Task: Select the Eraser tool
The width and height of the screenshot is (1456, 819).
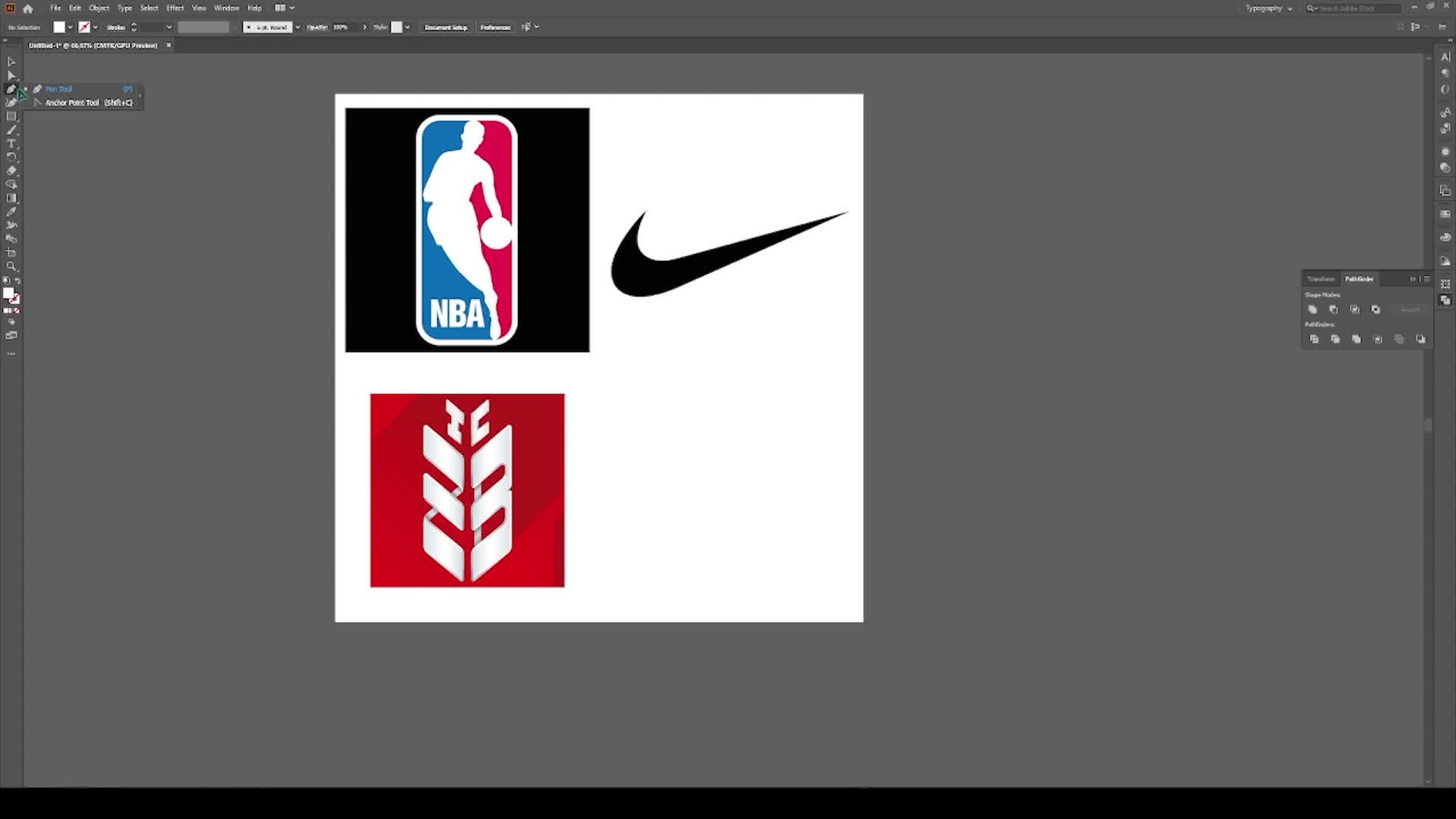Action: tap(11, 171)
